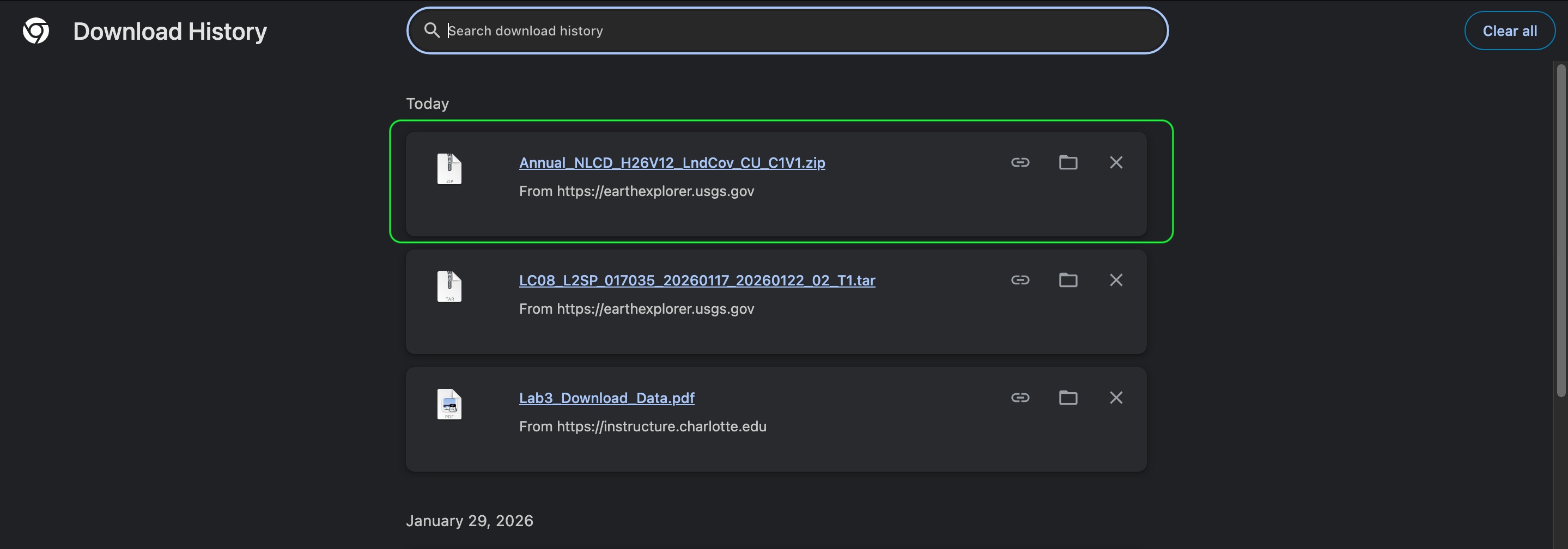The width and height of the screenshot is (1568, 549).
Task: Show Lab3_Download_Data.pdf in folder
Action: [x=1068, y=398]
